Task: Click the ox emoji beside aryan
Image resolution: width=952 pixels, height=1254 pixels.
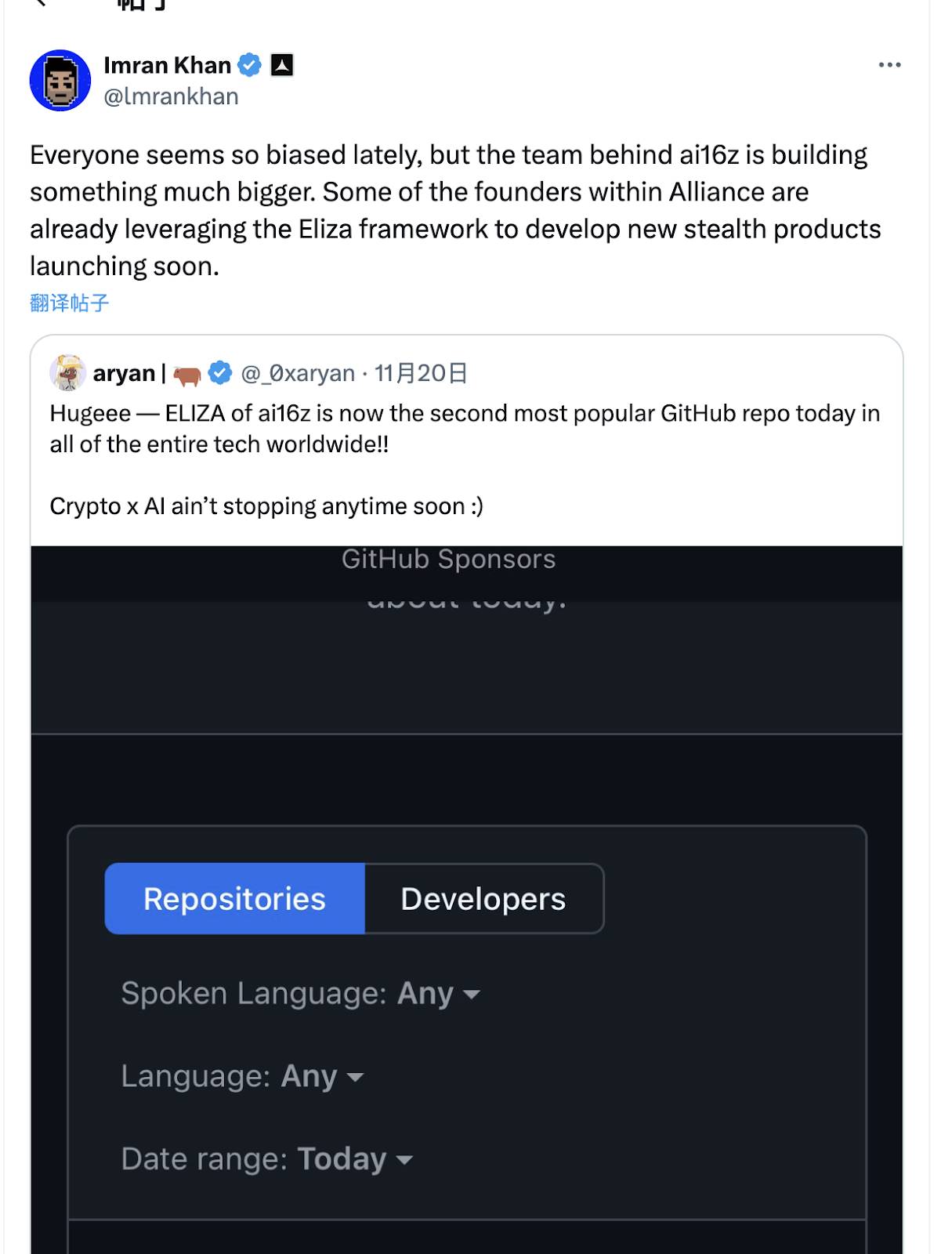Action: [x=187, y=375]
